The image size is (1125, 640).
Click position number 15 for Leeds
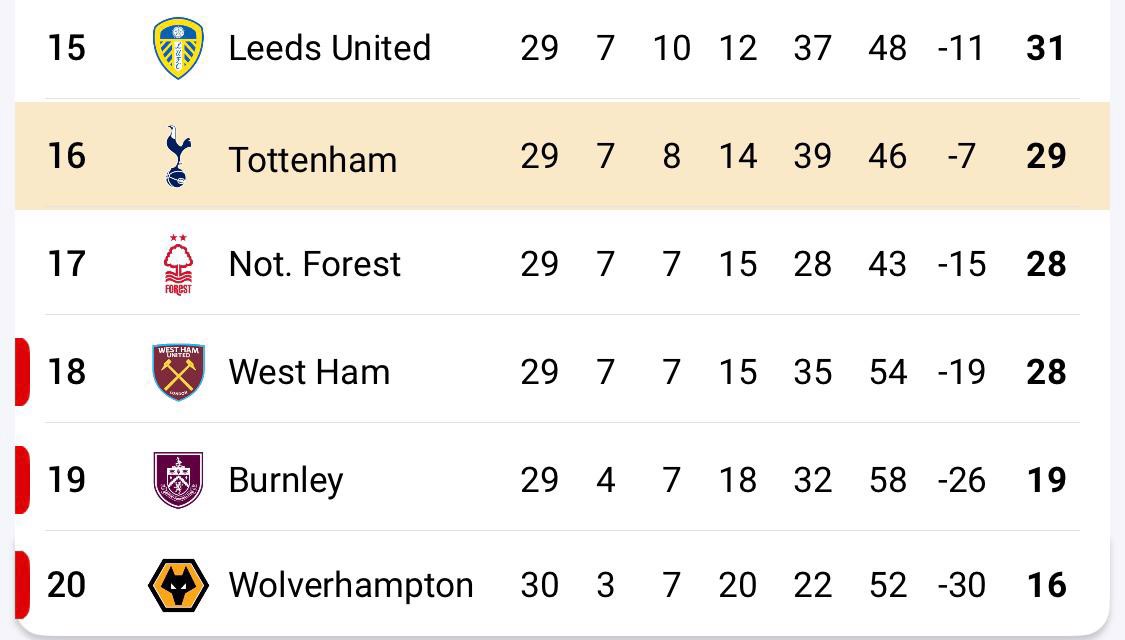(67, 48)
